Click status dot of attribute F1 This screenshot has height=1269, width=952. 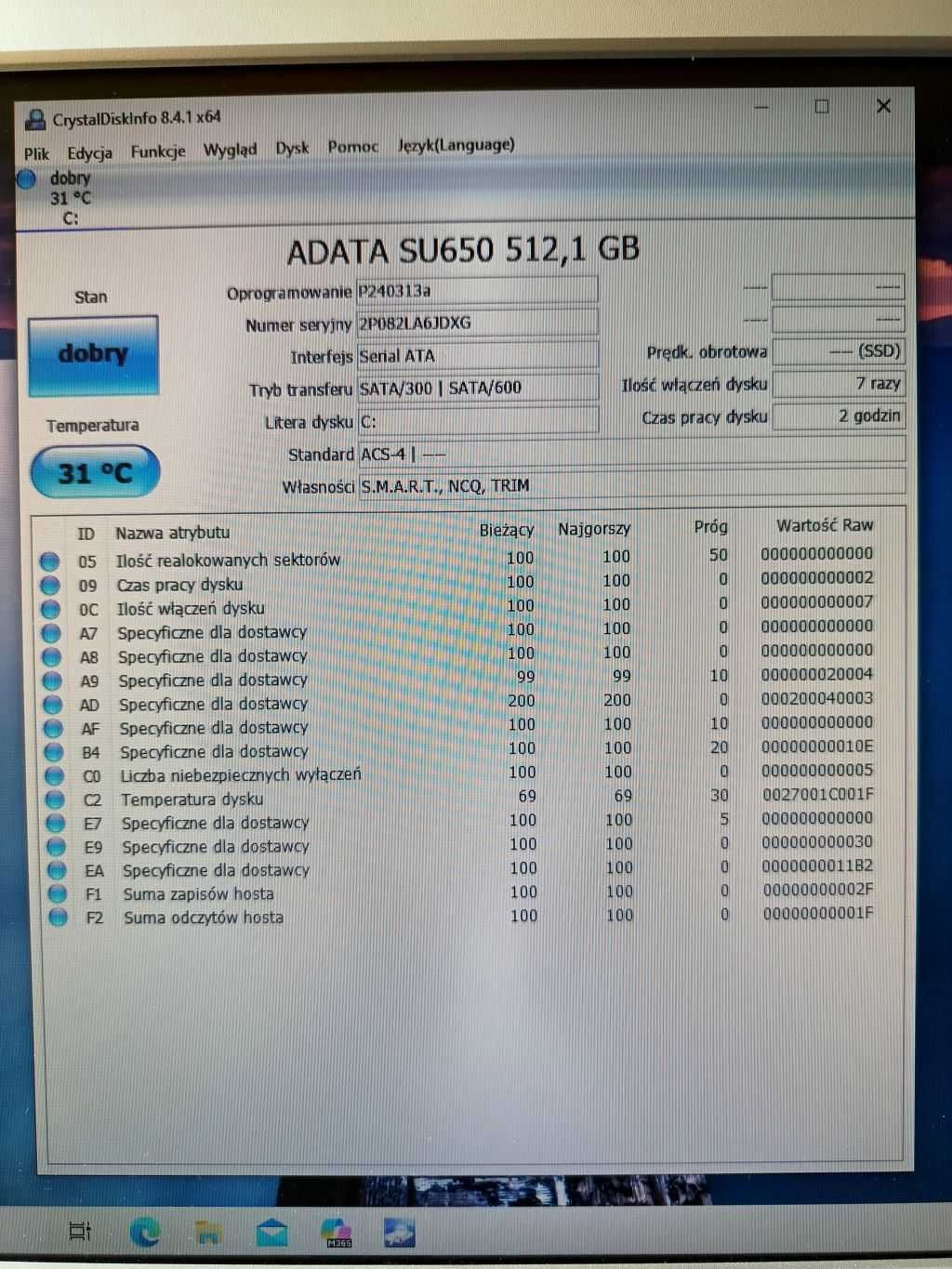(x=58, y=894)
